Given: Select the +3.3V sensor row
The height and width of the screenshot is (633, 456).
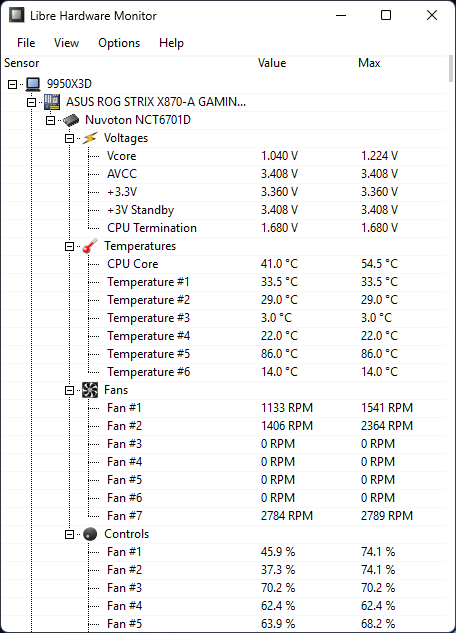Looking at the screenshot, I should (x=224, y=192).
